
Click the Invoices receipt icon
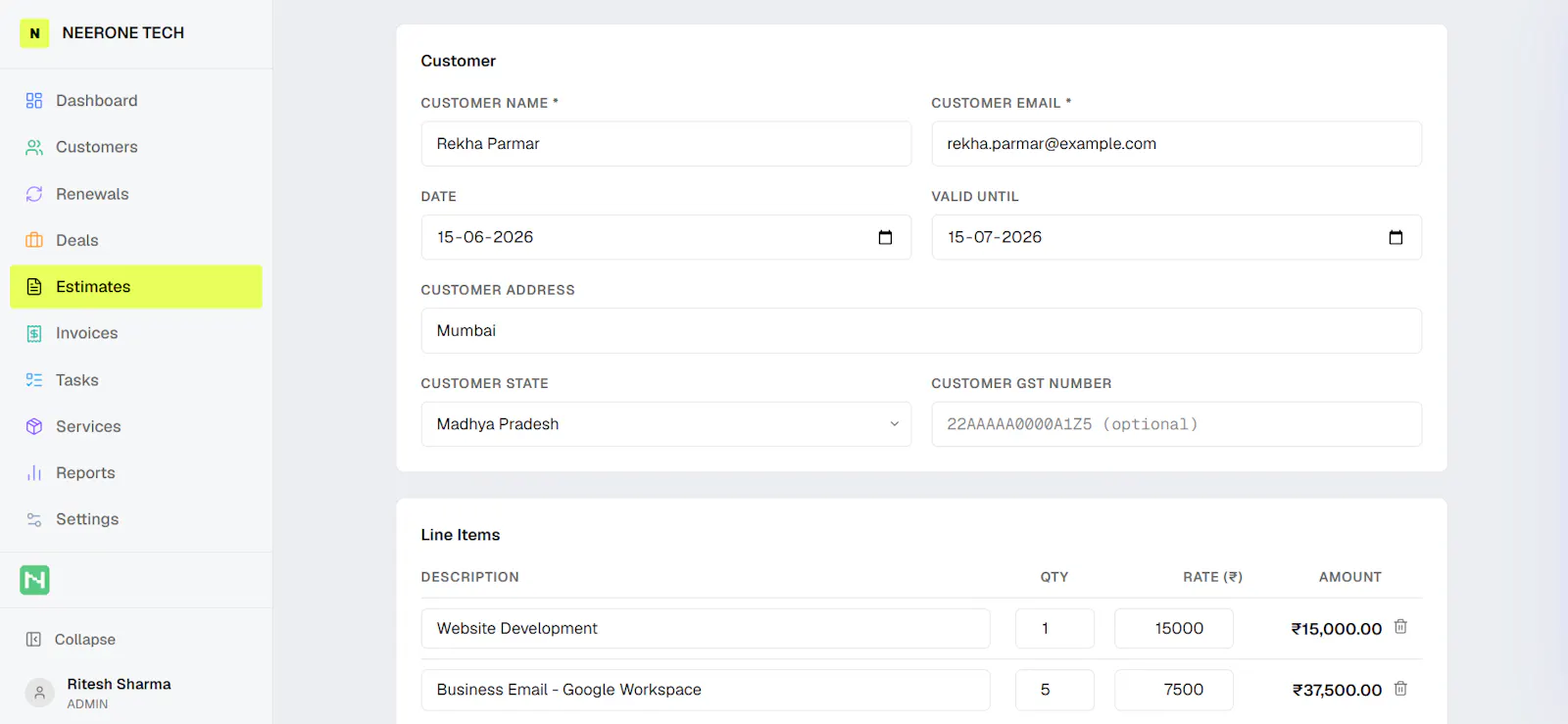(34, 333)
